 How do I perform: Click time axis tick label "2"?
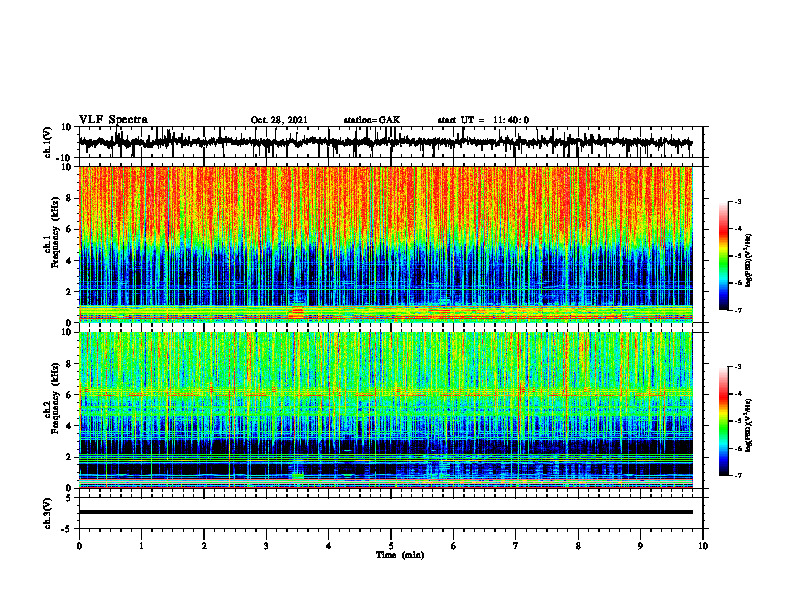click(204, 546)
